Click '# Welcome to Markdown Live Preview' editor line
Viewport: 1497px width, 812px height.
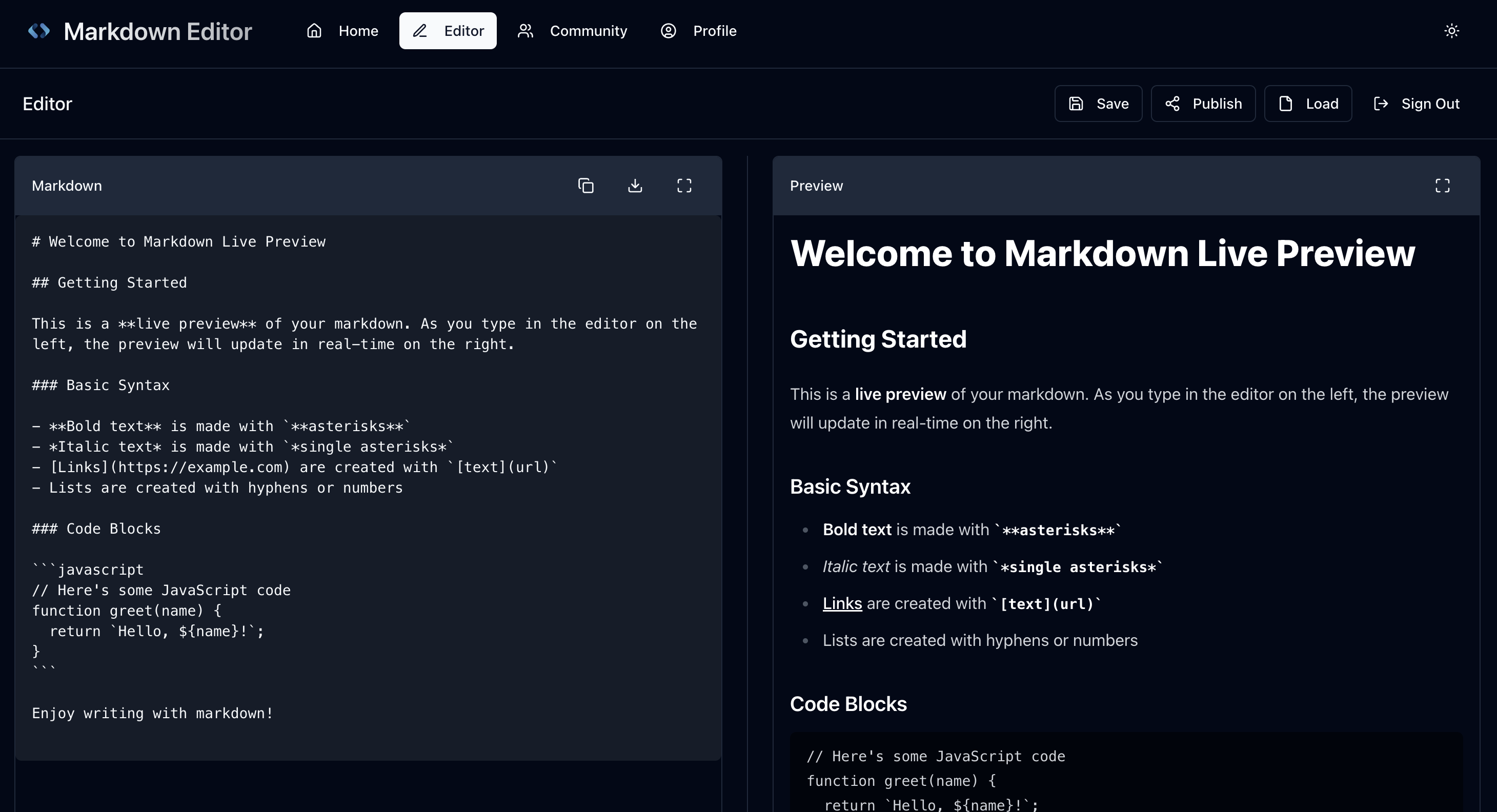coord(179,241)
